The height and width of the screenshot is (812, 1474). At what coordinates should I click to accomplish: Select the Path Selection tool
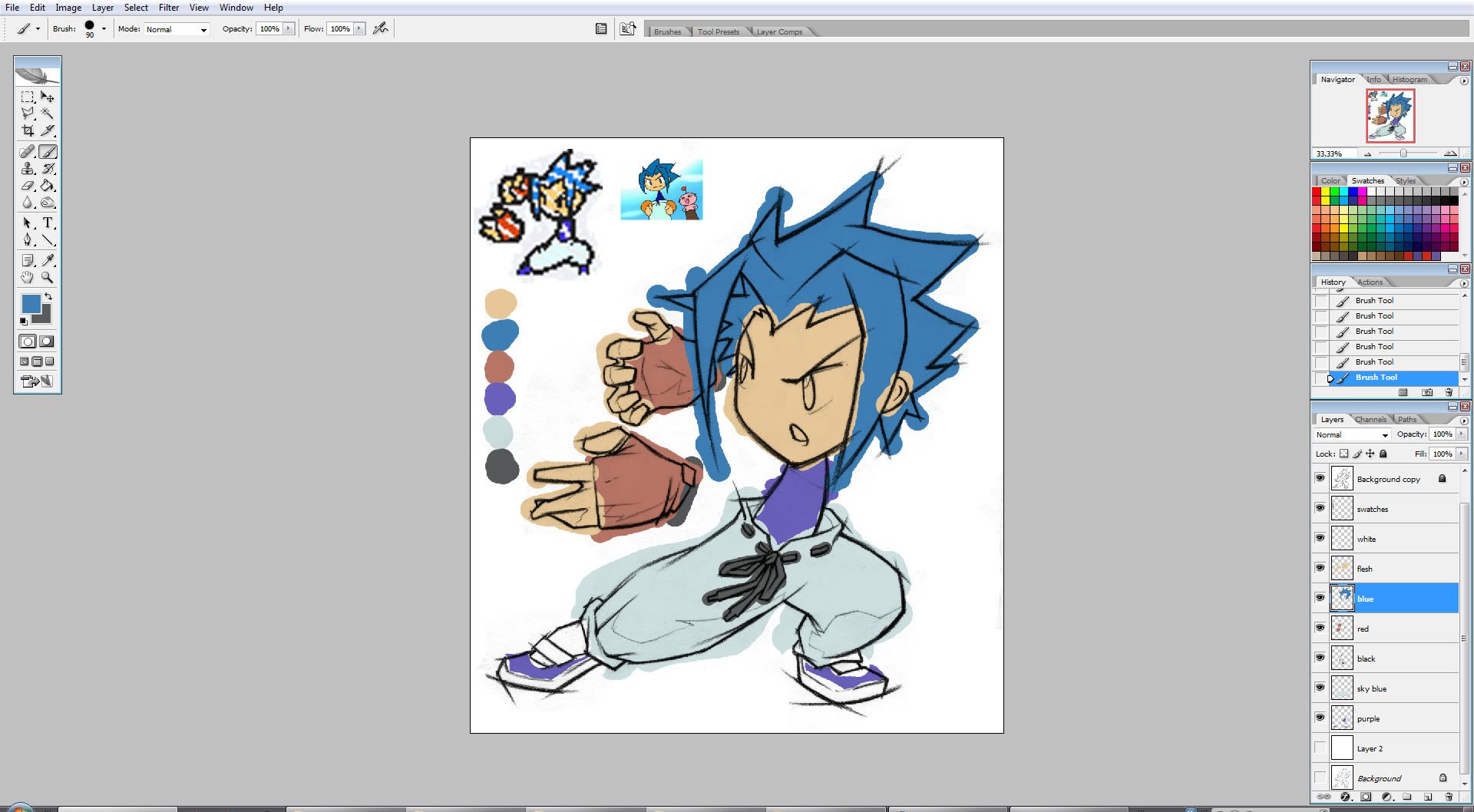[28, 223]
